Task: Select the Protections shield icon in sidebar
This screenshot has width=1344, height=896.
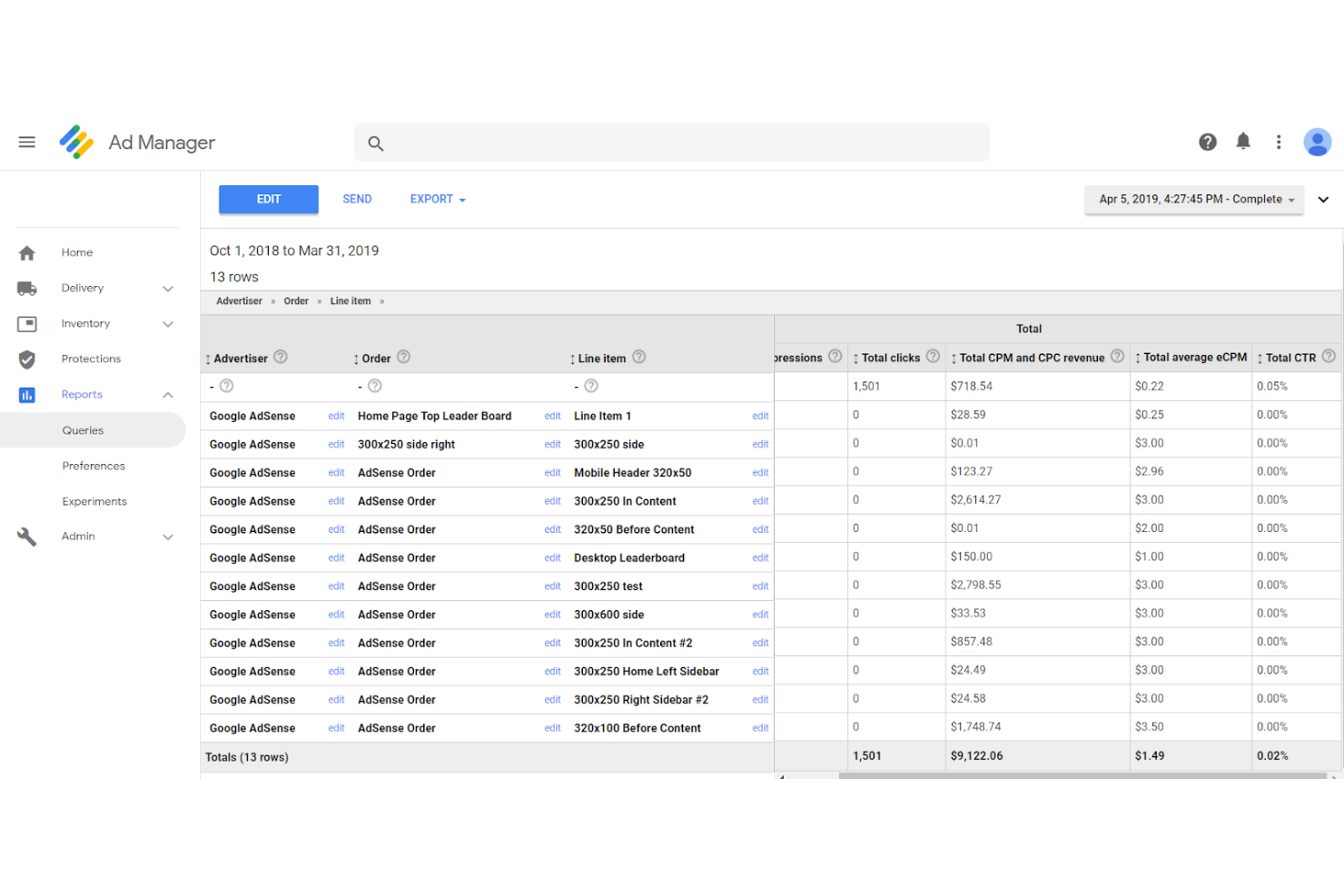Action: [x=27, y=359]
